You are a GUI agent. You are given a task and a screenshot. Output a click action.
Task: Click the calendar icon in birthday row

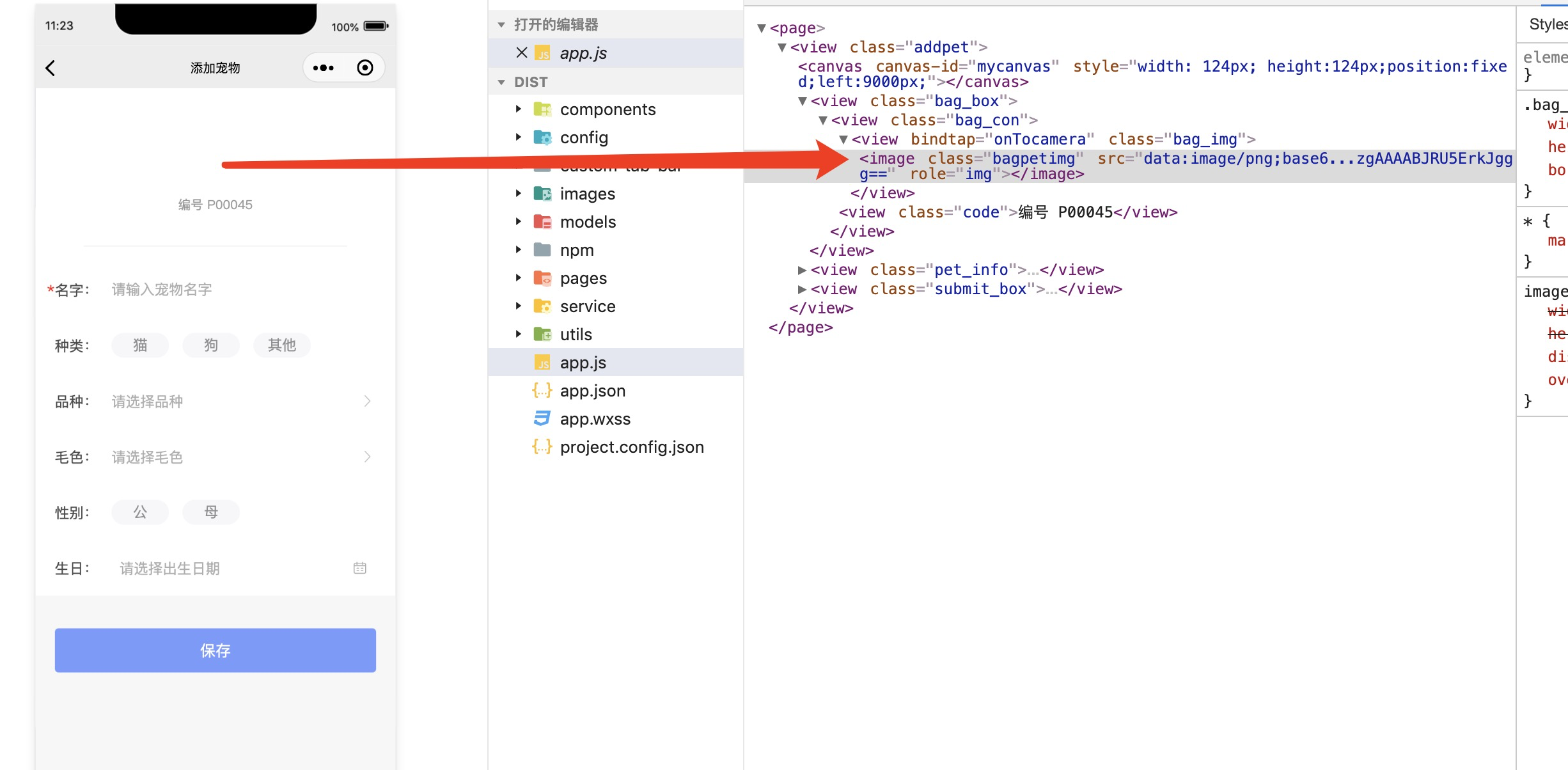coord(360,568)
